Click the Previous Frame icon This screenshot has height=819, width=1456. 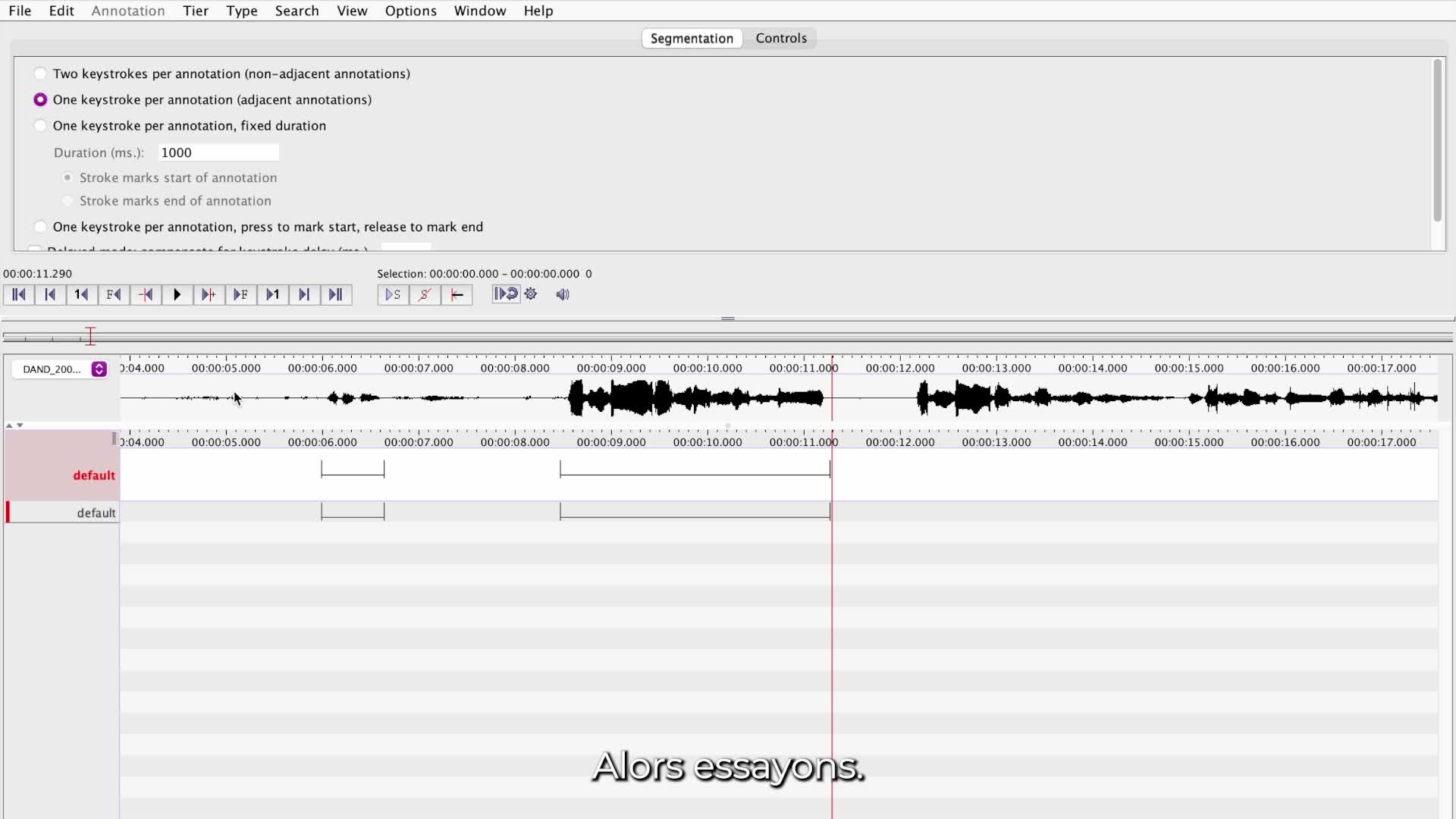pos(114,294)
